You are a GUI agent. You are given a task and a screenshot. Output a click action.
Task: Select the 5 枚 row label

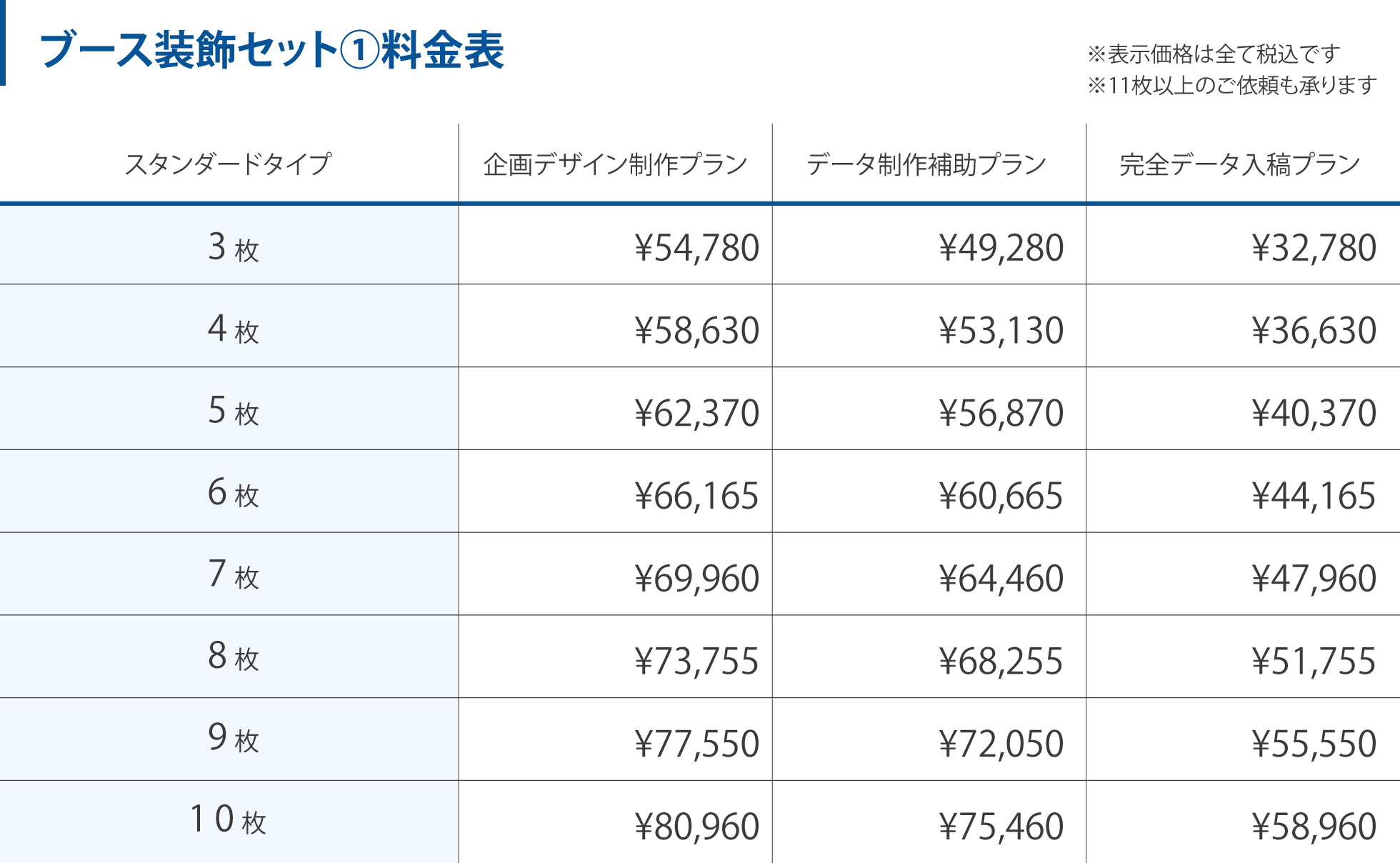(x=233, y=411)
